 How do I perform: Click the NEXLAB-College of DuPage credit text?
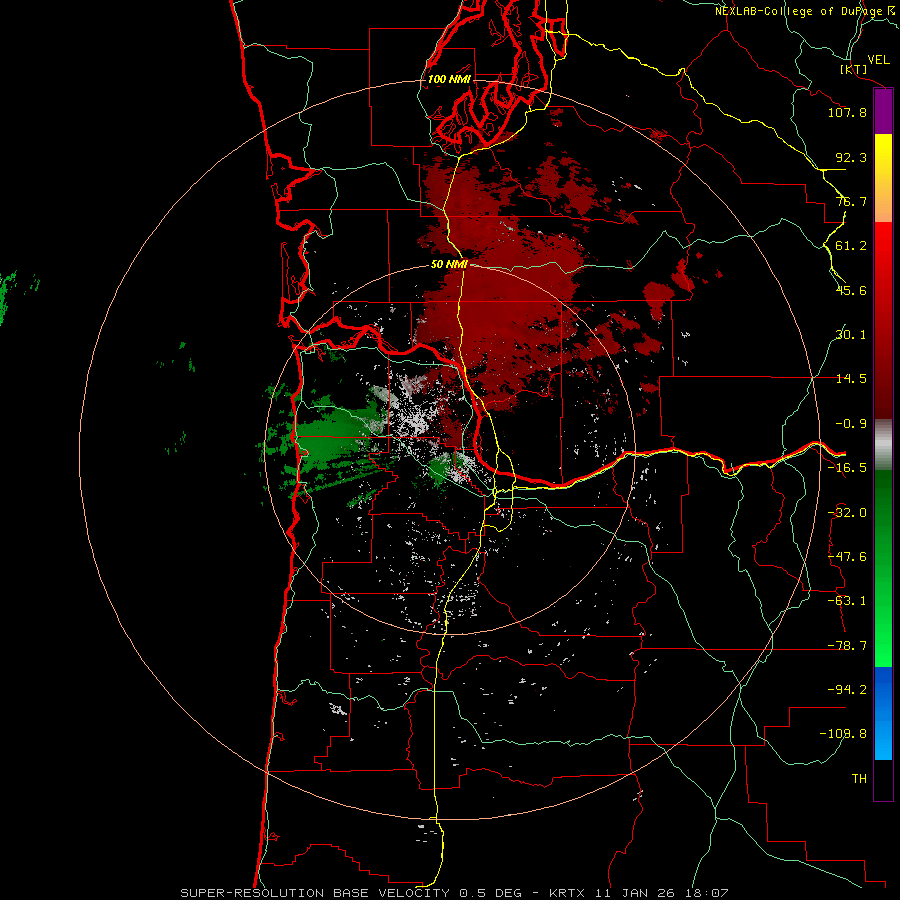(807, 11)
